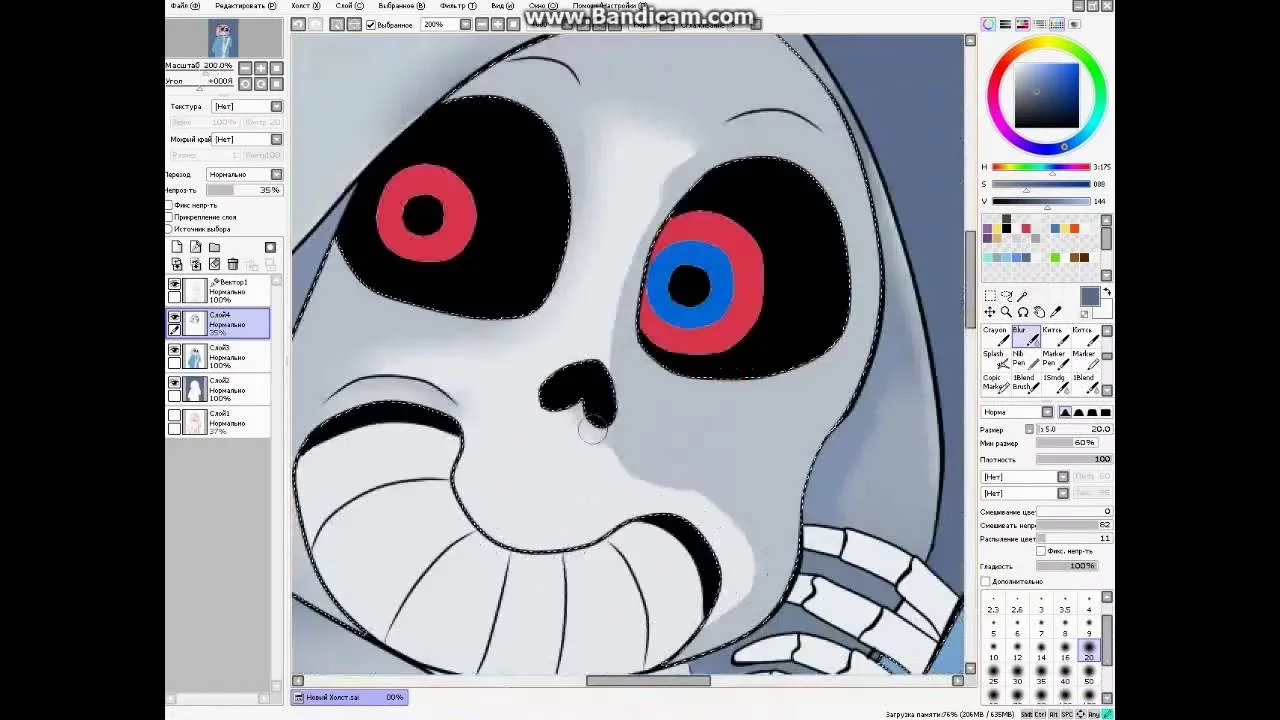Viewport: 1280px width, 720px height.
Task: Open the second brush [Нет] texture dropdown
Action: tap(1025, 493)
